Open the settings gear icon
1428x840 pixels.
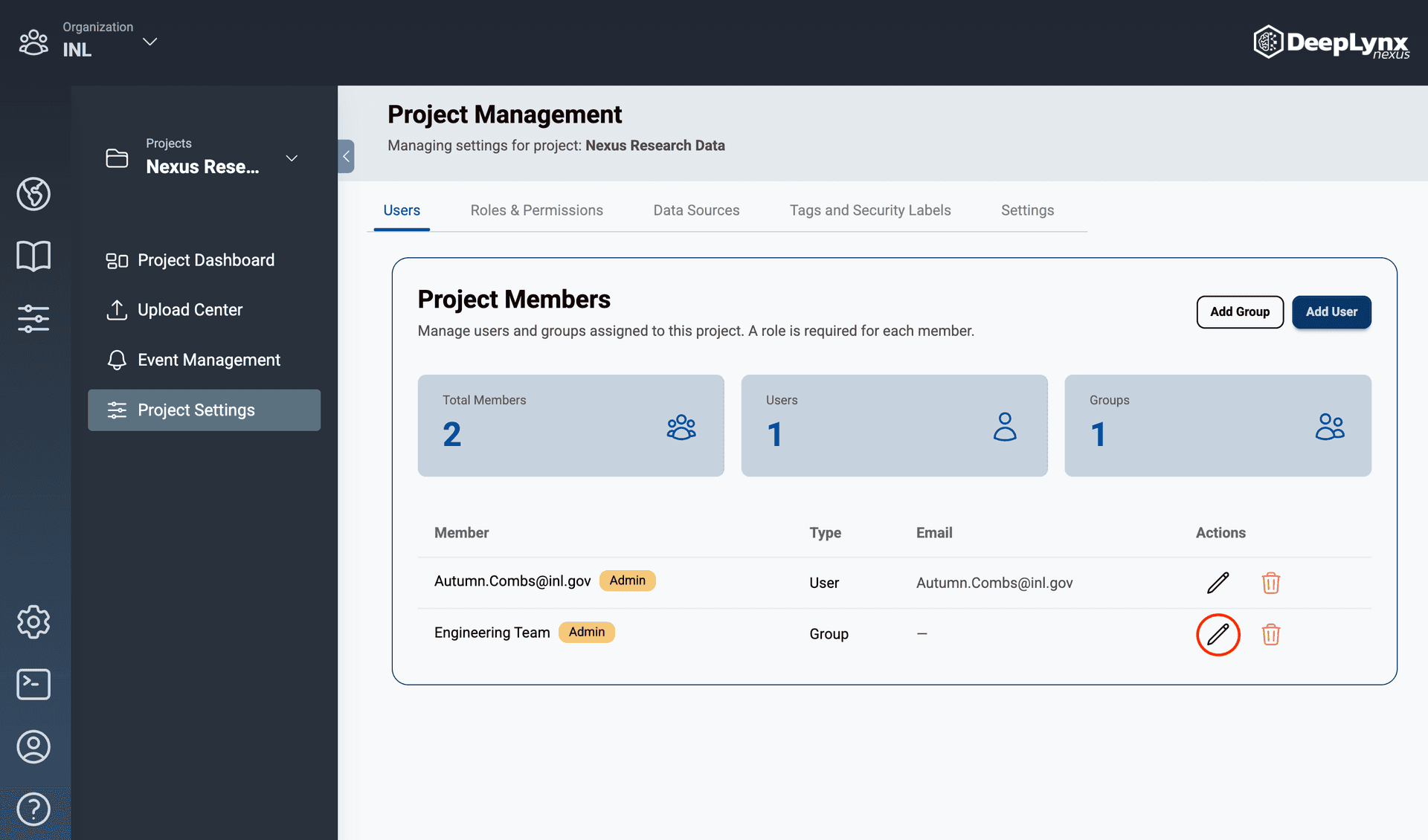33,622
